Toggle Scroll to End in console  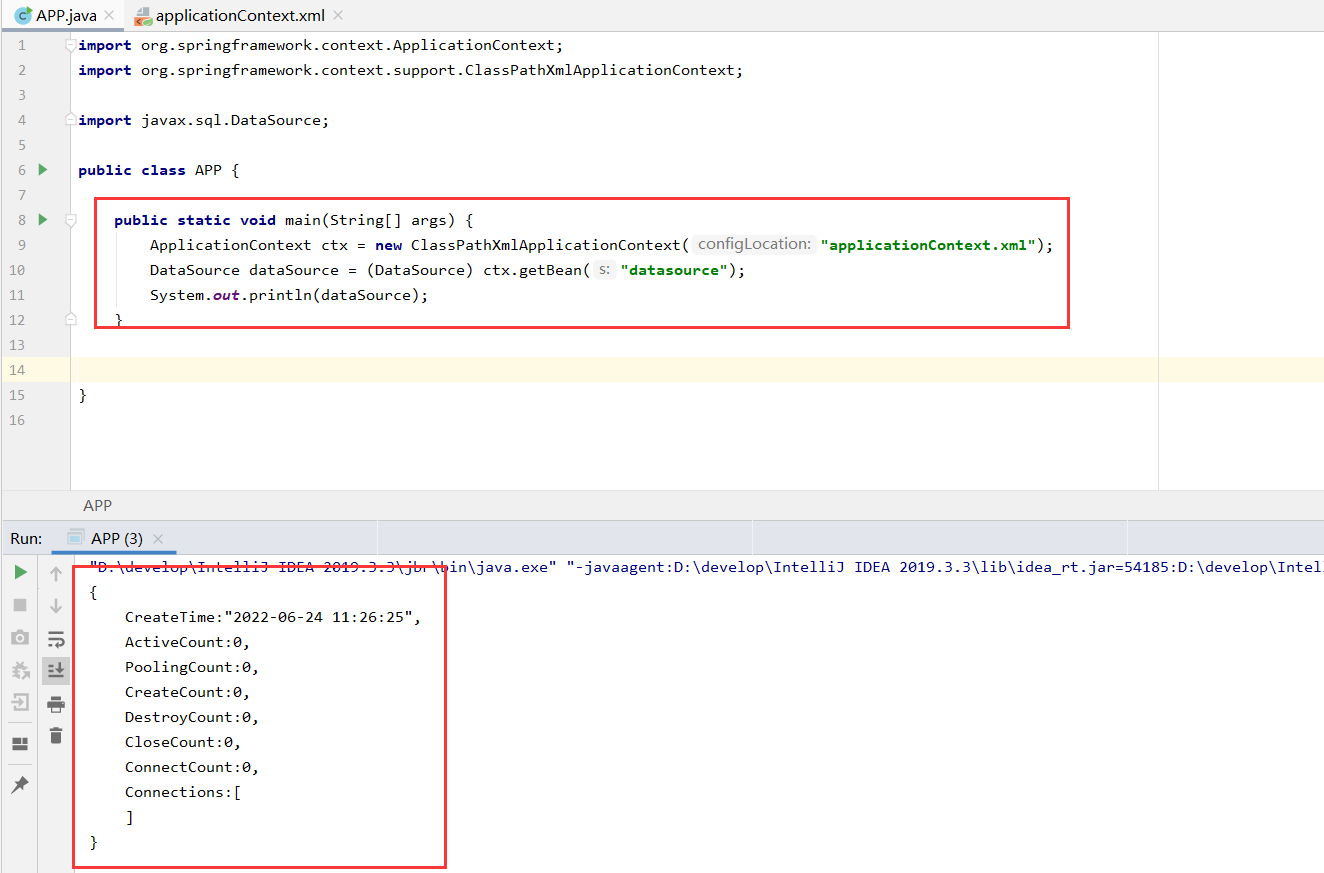56,671
